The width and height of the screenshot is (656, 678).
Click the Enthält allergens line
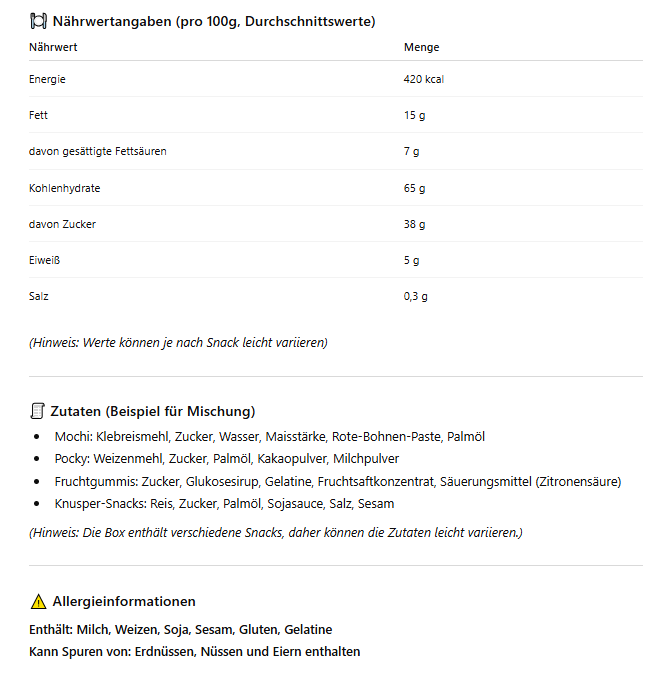click(181, 629)
